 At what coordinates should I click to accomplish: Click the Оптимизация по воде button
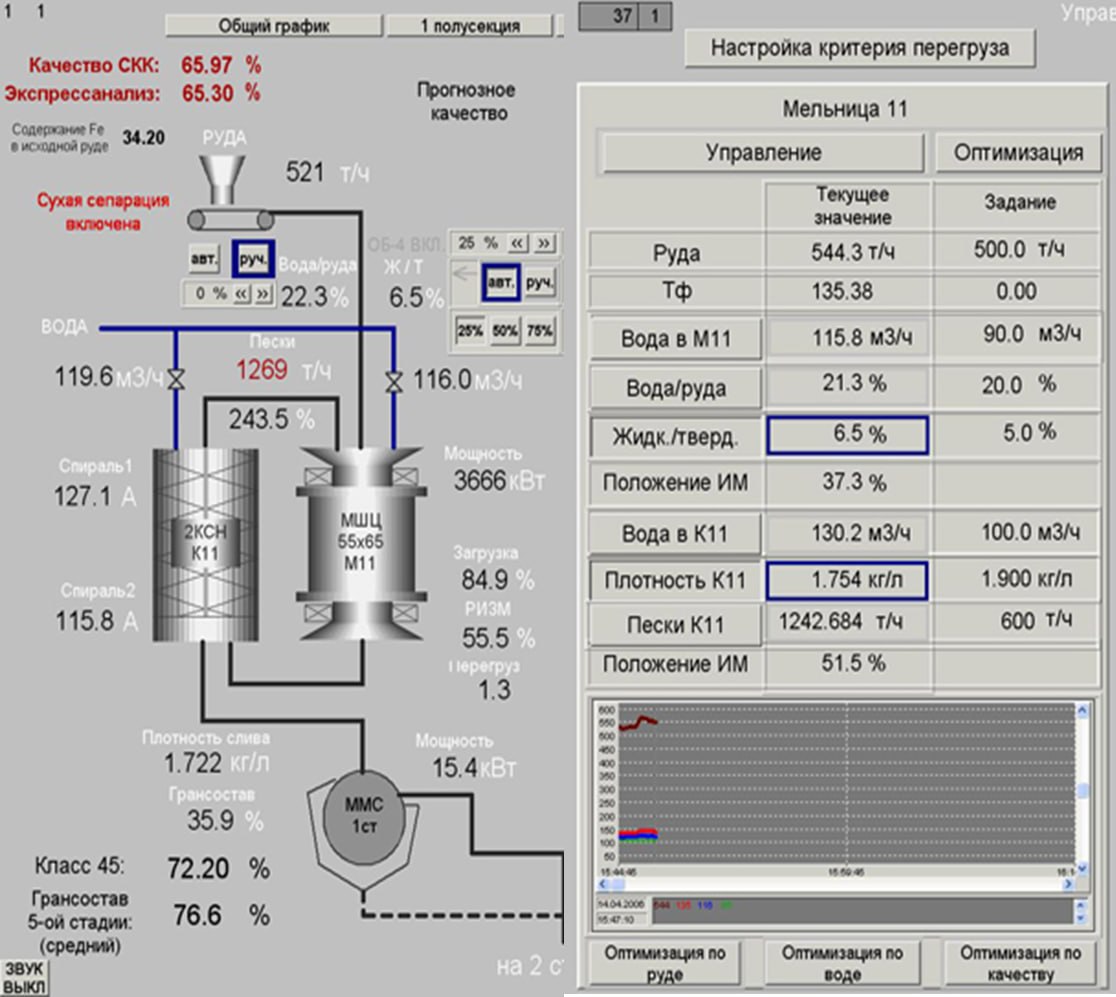pos(842,963)
